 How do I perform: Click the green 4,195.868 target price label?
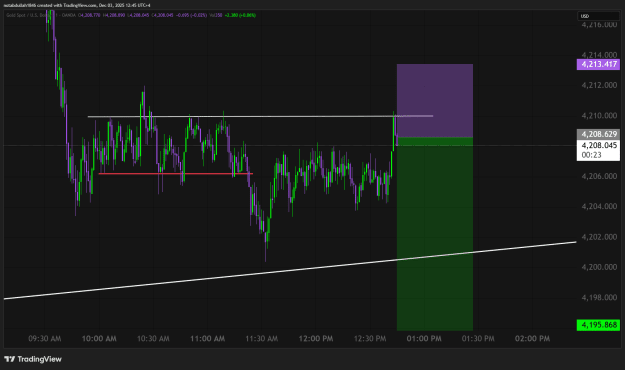[598, 325]
